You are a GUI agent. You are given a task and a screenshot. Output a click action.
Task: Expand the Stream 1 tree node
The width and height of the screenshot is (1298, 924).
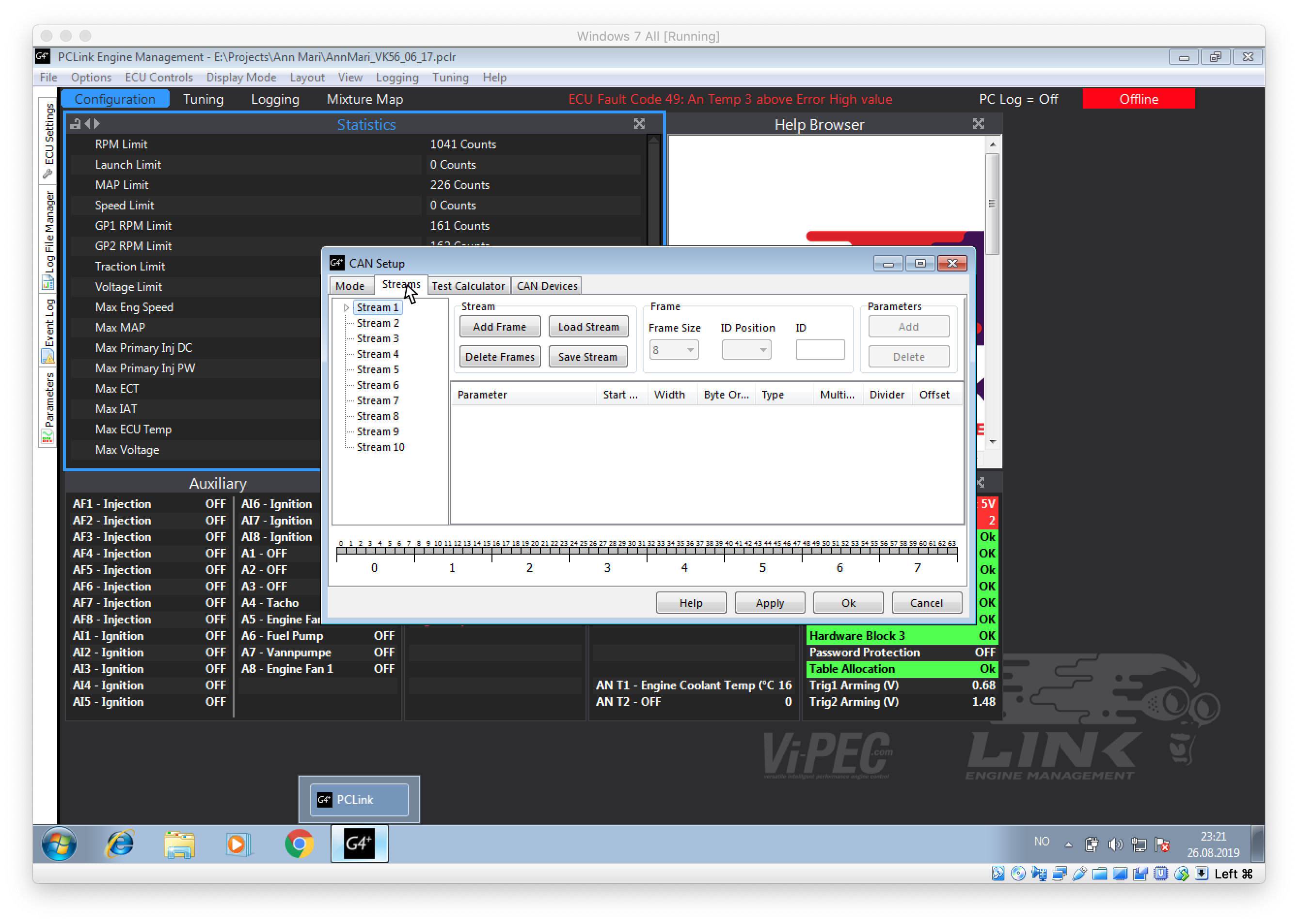[346, 308]
